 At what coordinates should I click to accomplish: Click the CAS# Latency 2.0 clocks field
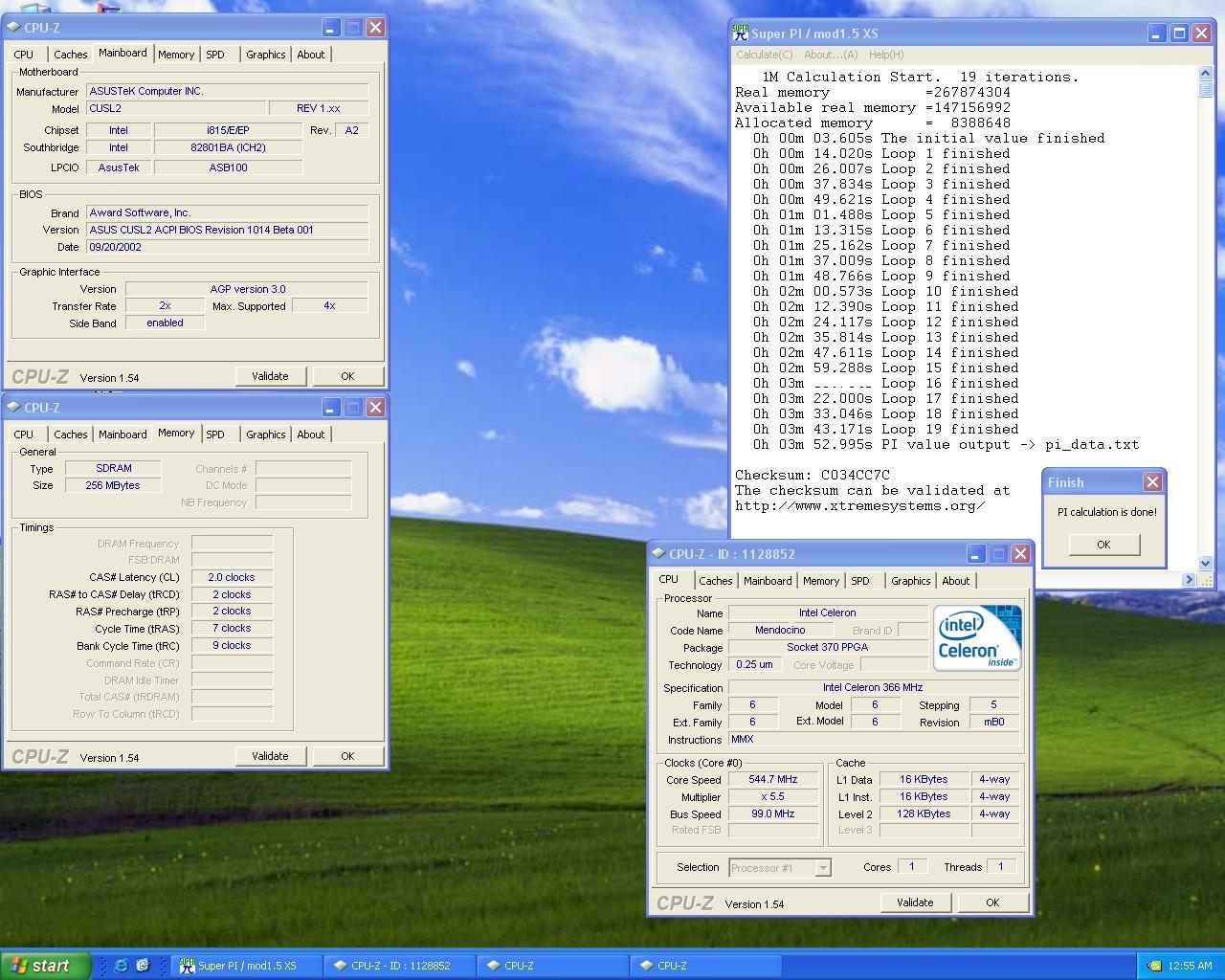(232, 577)
